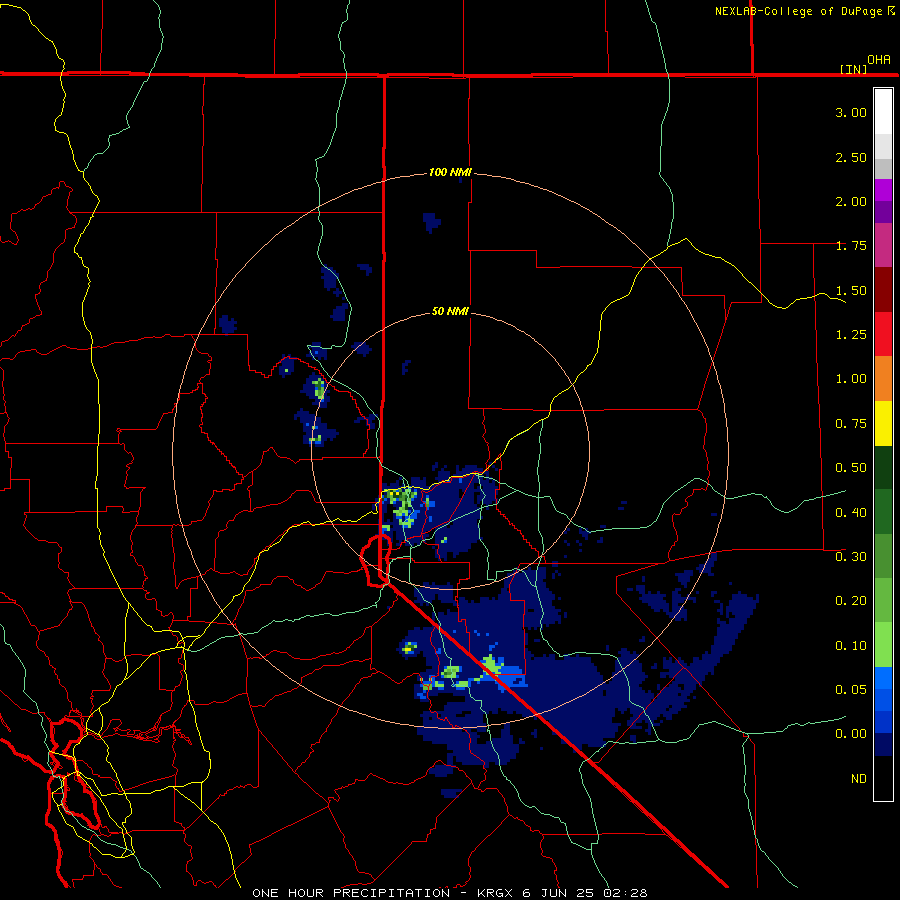Select the orange legend swatch
Image resolution: width=900 pixels, height=900 pixels.
883,379
